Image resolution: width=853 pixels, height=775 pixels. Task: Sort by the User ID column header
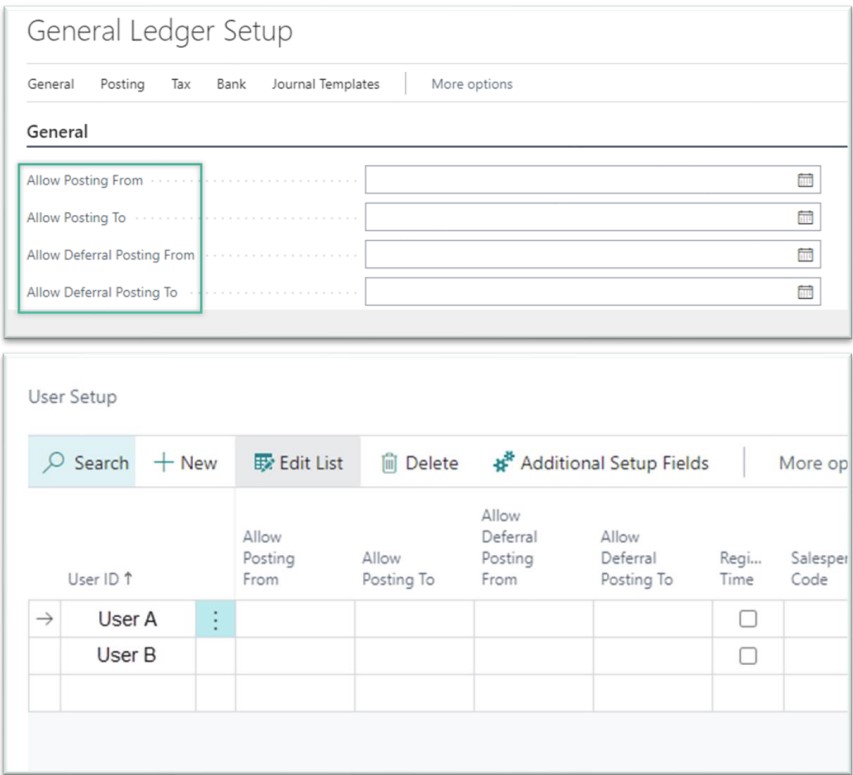(x=100, y=579)
